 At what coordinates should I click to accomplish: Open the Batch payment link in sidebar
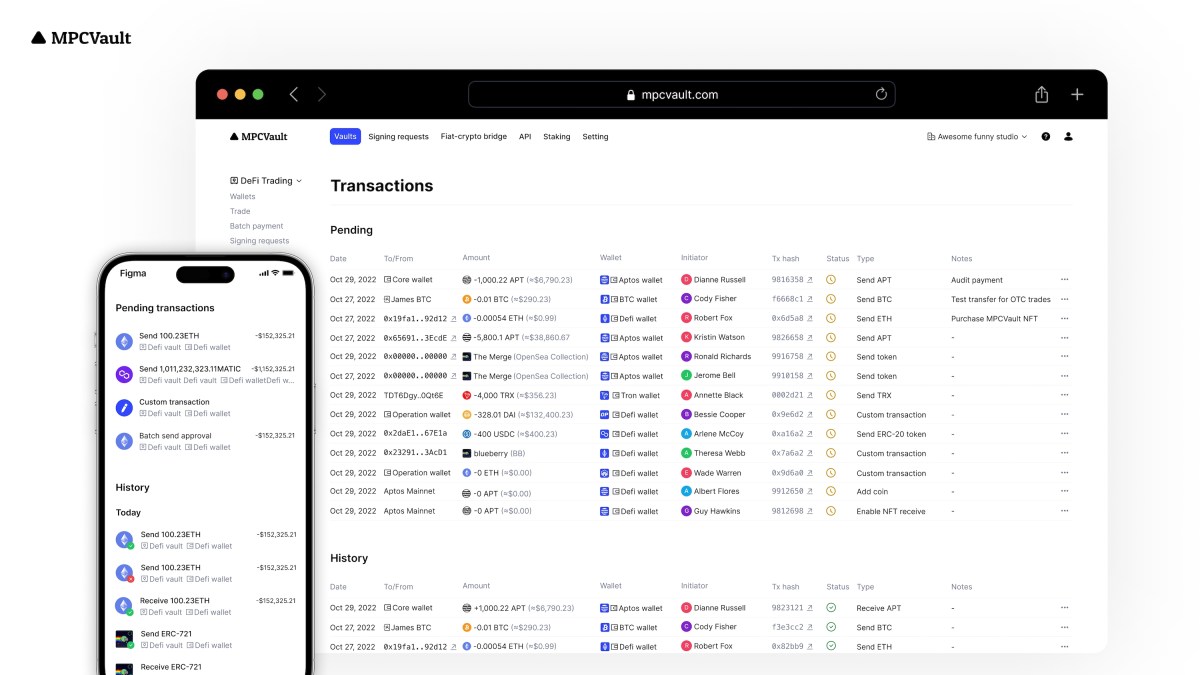(x=257, y=226)
